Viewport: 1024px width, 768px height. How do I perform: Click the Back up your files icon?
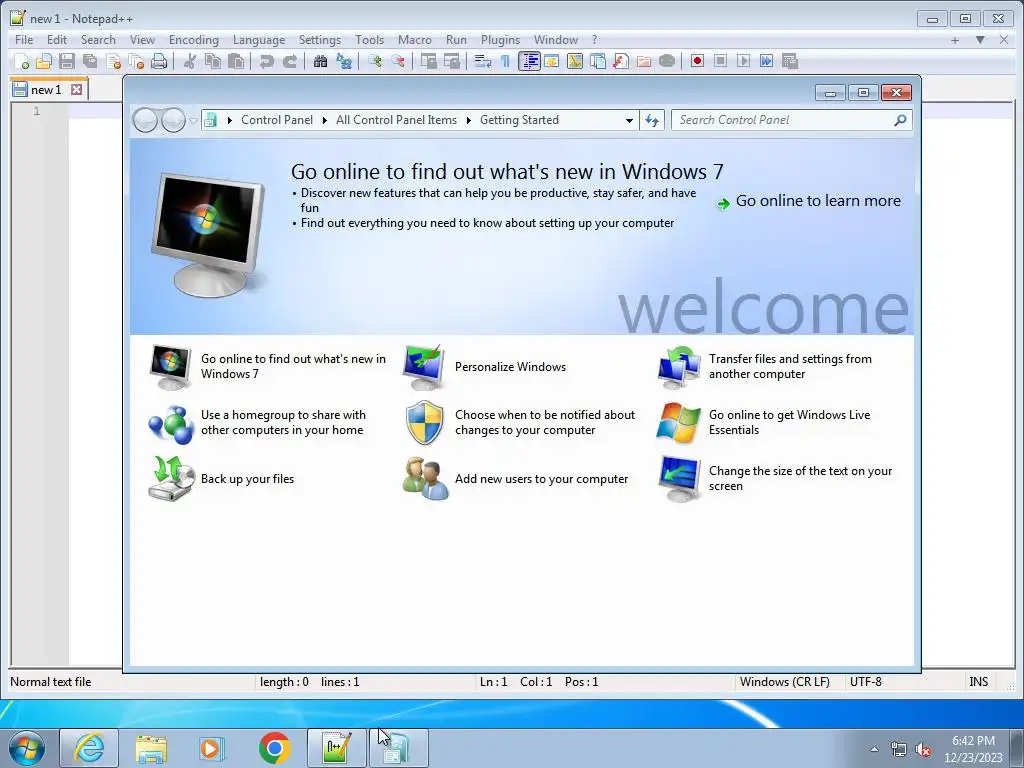tap(171, 479)
